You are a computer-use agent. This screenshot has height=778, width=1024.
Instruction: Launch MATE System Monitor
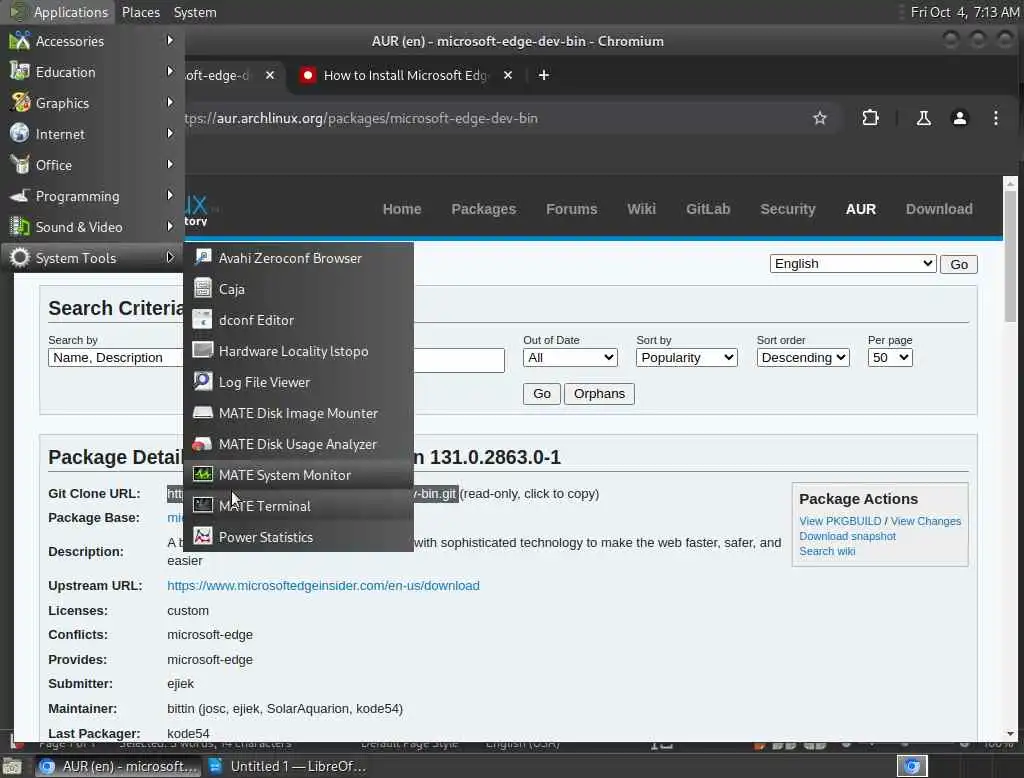tap(298, 475)
